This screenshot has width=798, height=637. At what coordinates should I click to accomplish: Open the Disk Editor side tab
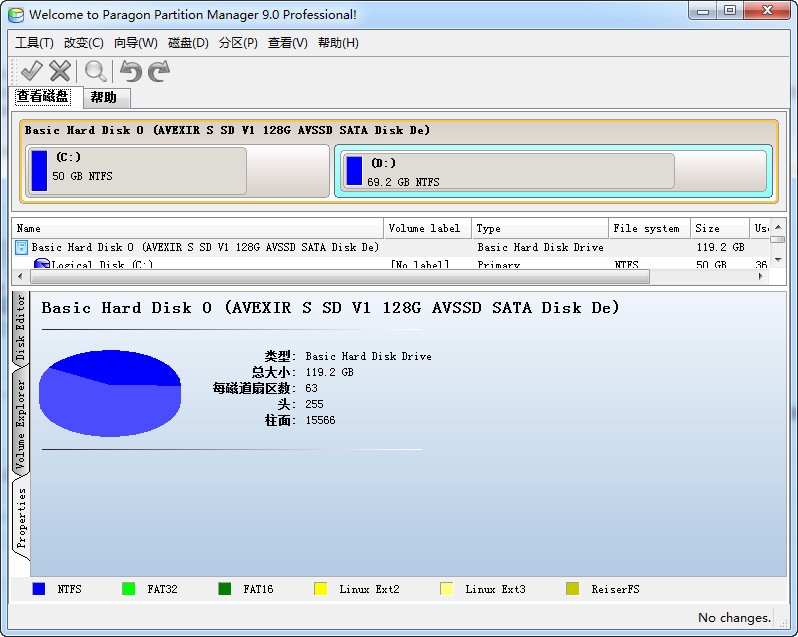[20, 327]
